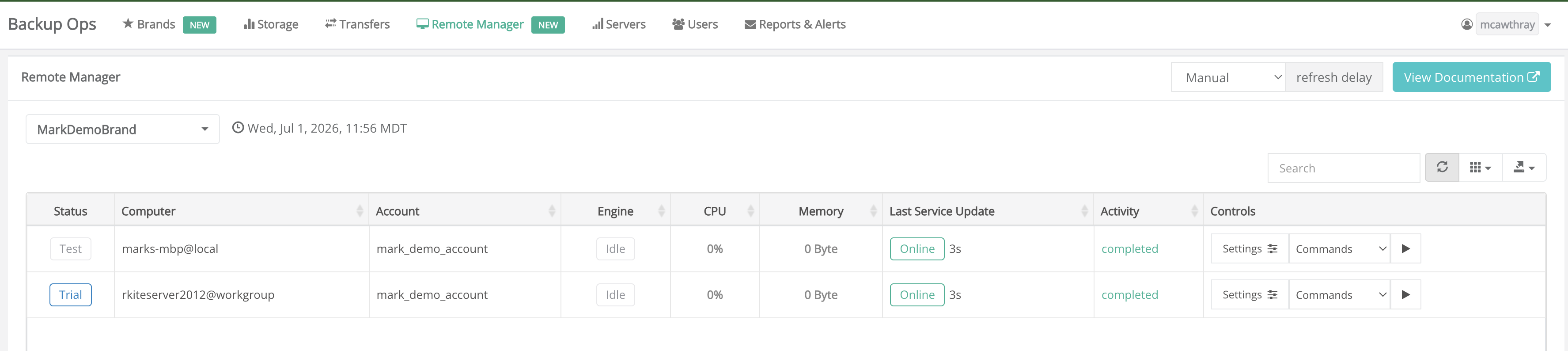Sort table by Engine column
1568x351 pixels.
(x=615, y=211)
